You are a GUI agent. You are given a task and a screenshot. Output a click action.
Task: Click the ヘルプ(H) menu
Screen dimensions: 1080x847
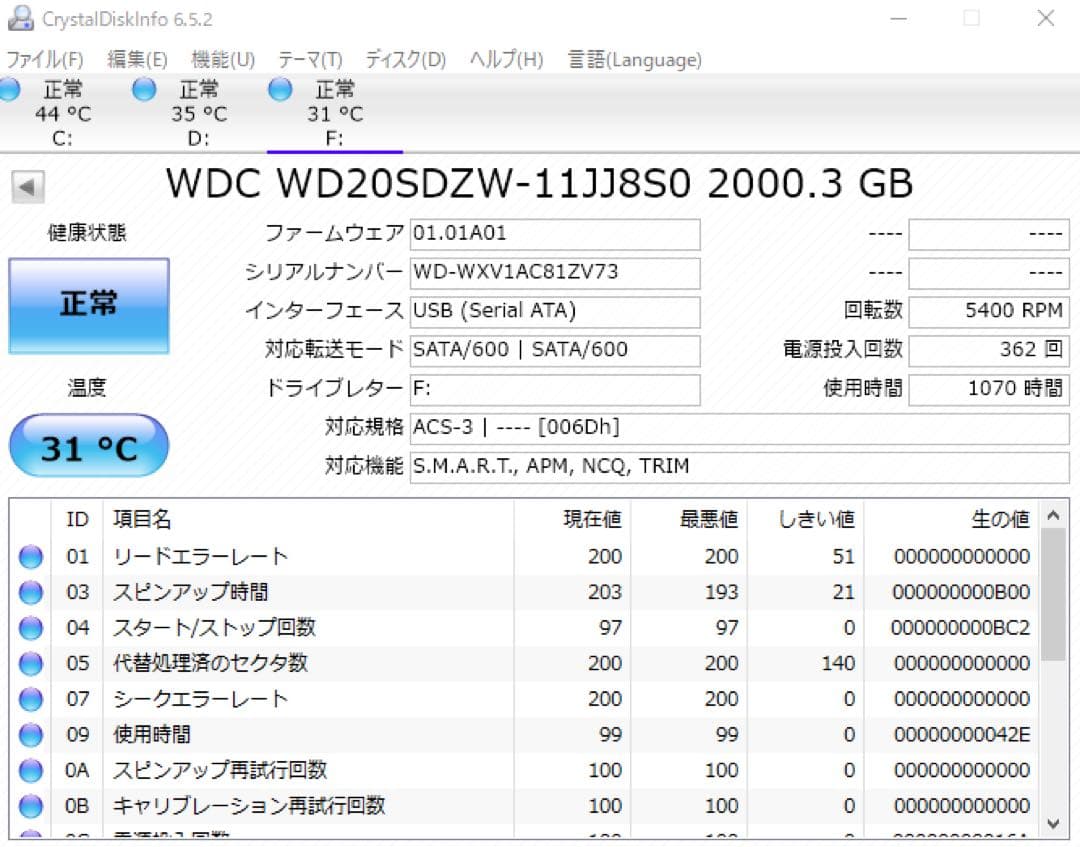[x=506, y=60]
